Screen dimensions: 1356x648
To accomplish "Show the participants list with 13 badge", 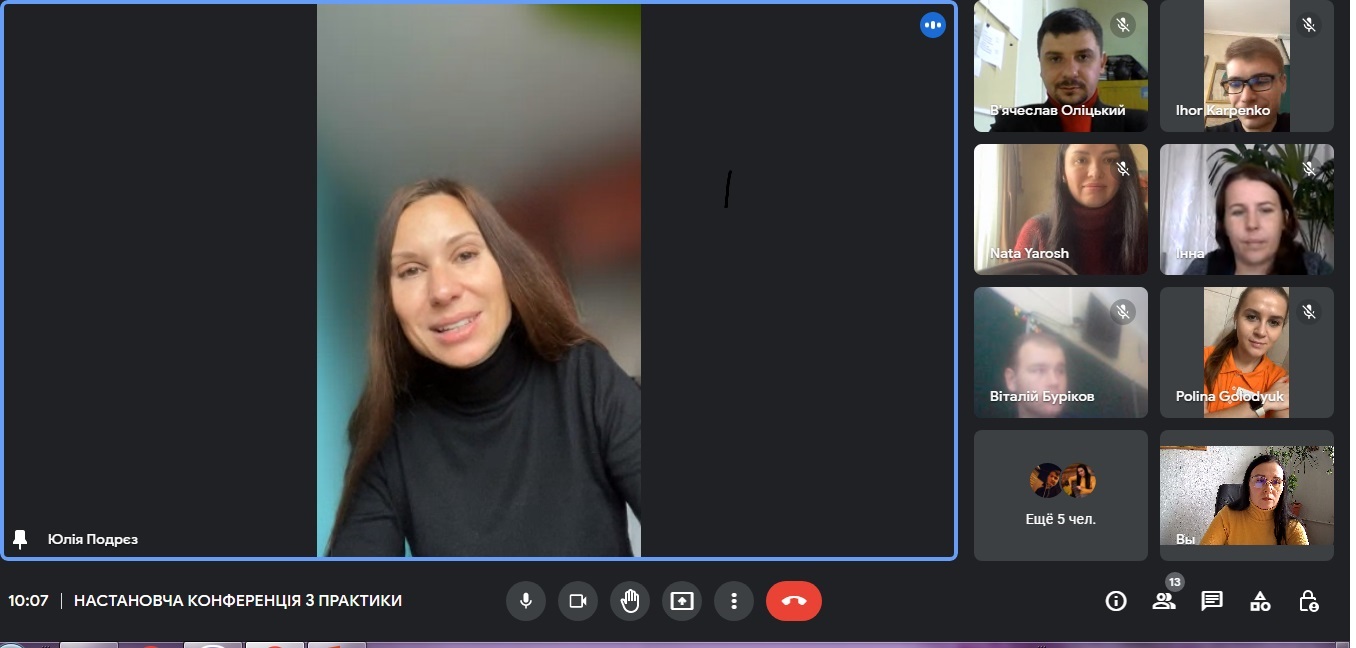I will pyautogui.click(x=1164, y=601).
